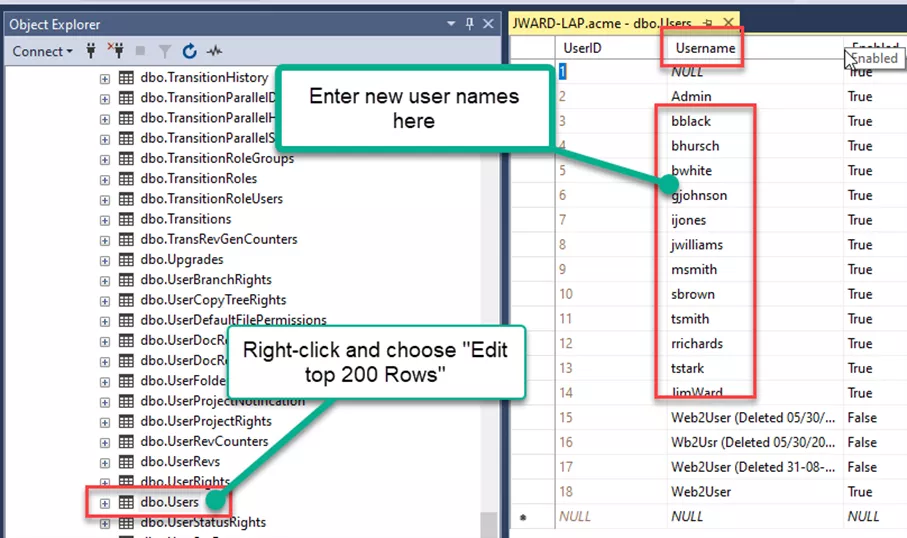The image size is (907, 538).
Task: Refresh the Object Explorer tree
Action: 190,51
